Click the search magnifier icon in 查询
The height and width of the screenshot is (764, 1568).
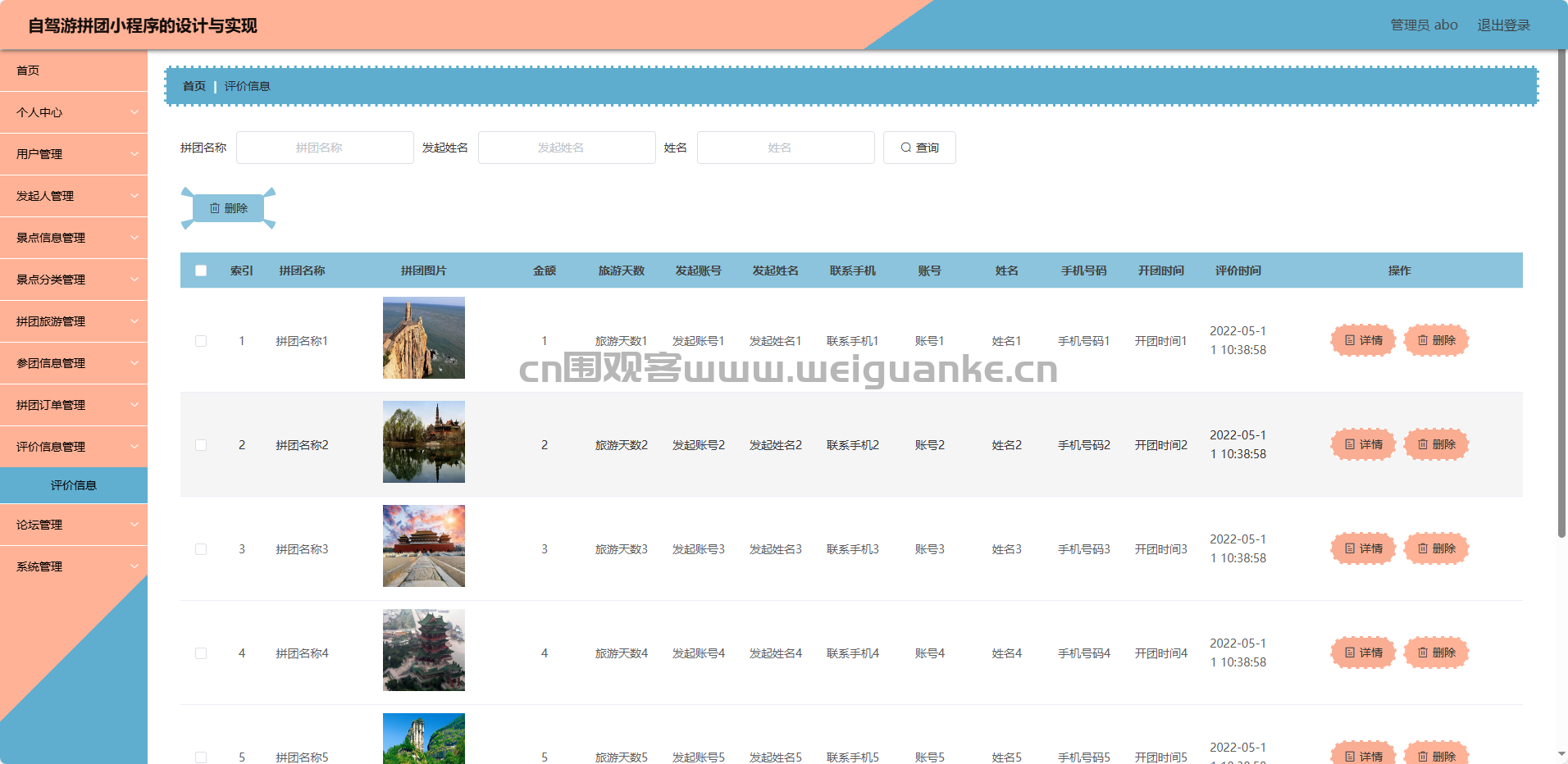click(x=905, y=148)
